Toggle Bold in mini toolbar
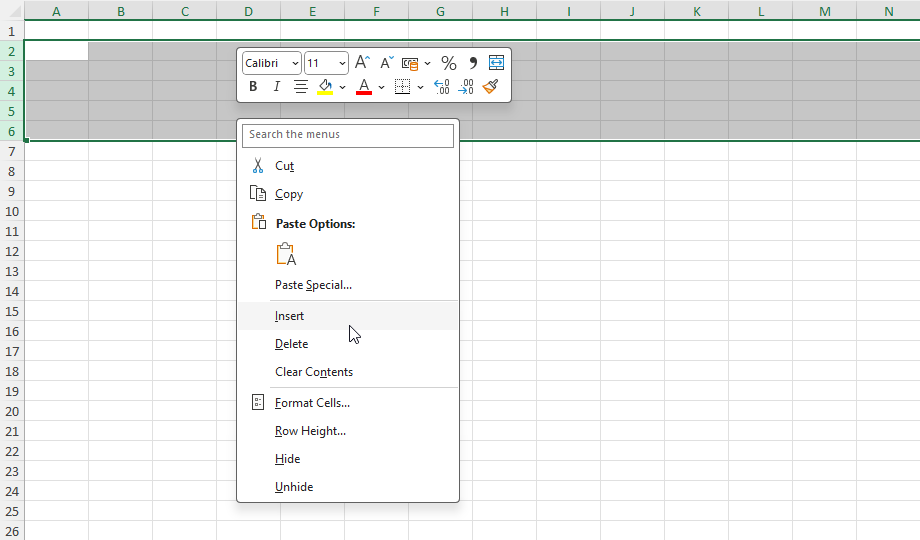 coord(253,87)
